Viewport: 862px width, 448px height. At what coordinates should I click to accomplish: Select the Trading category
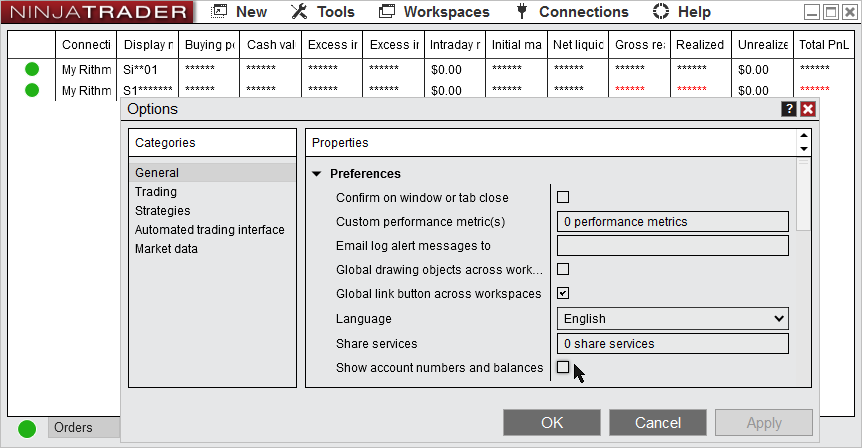(x=212, y=192)
